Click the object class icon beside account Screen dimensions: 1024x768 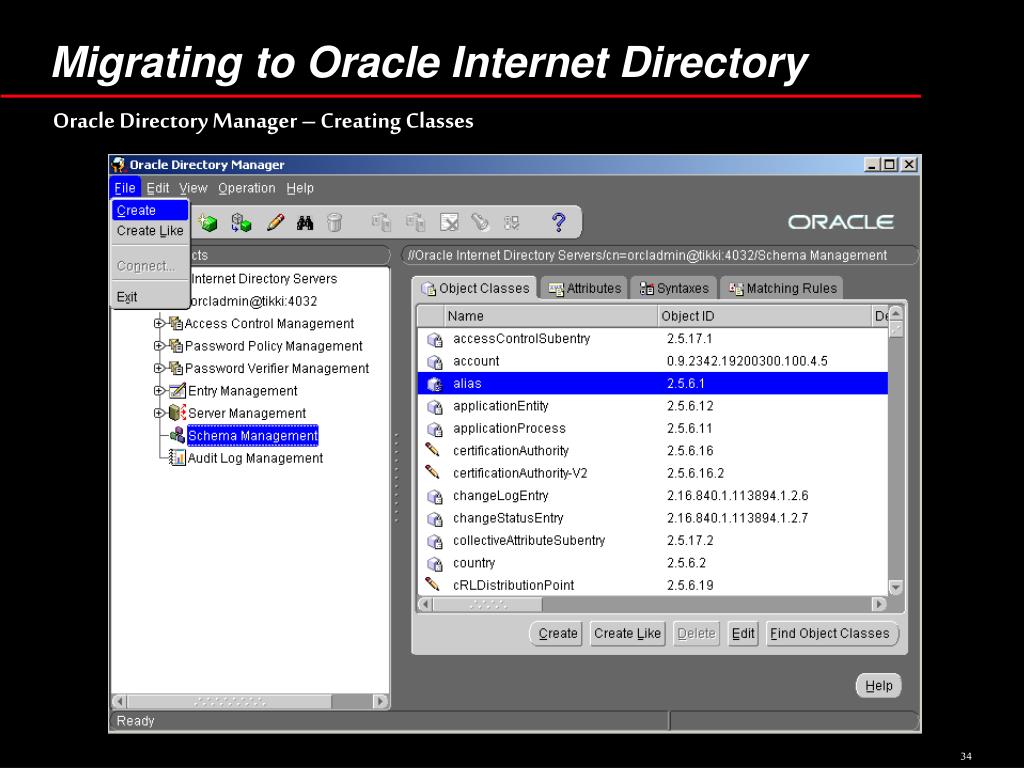point(434,362)
